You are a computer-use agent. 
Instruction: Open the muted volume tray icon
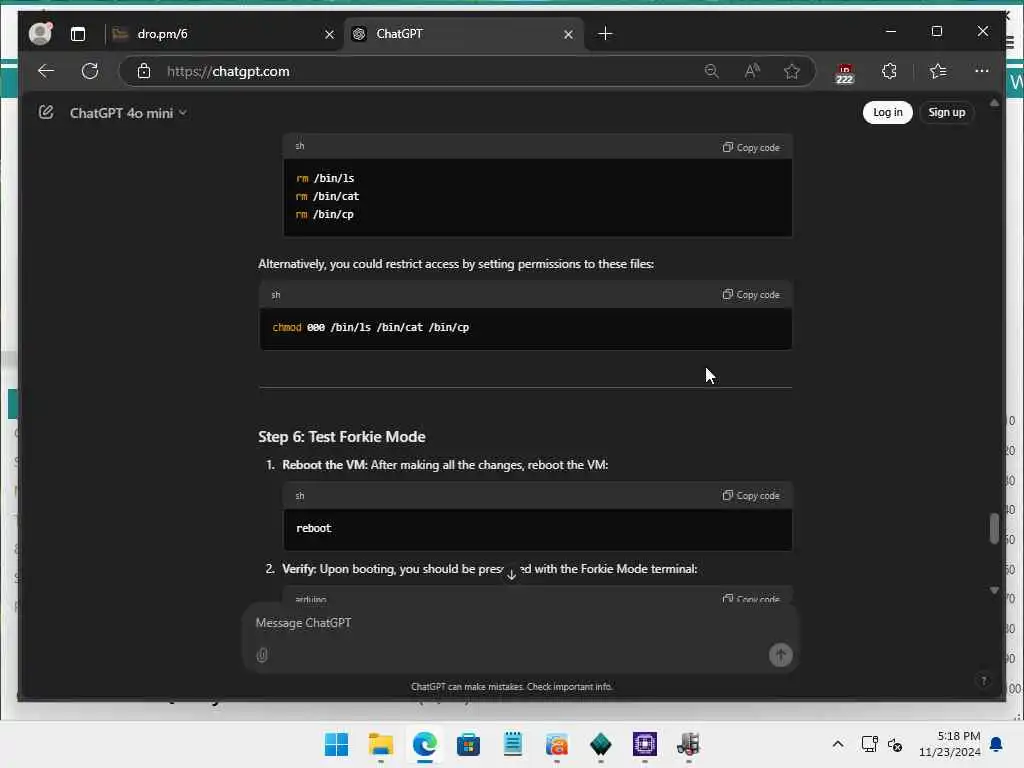click(895, 744)
